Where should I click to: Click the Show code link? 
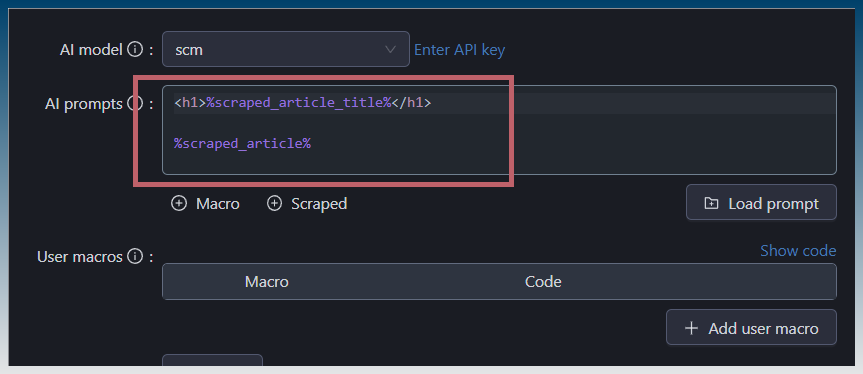pos(798,251)
